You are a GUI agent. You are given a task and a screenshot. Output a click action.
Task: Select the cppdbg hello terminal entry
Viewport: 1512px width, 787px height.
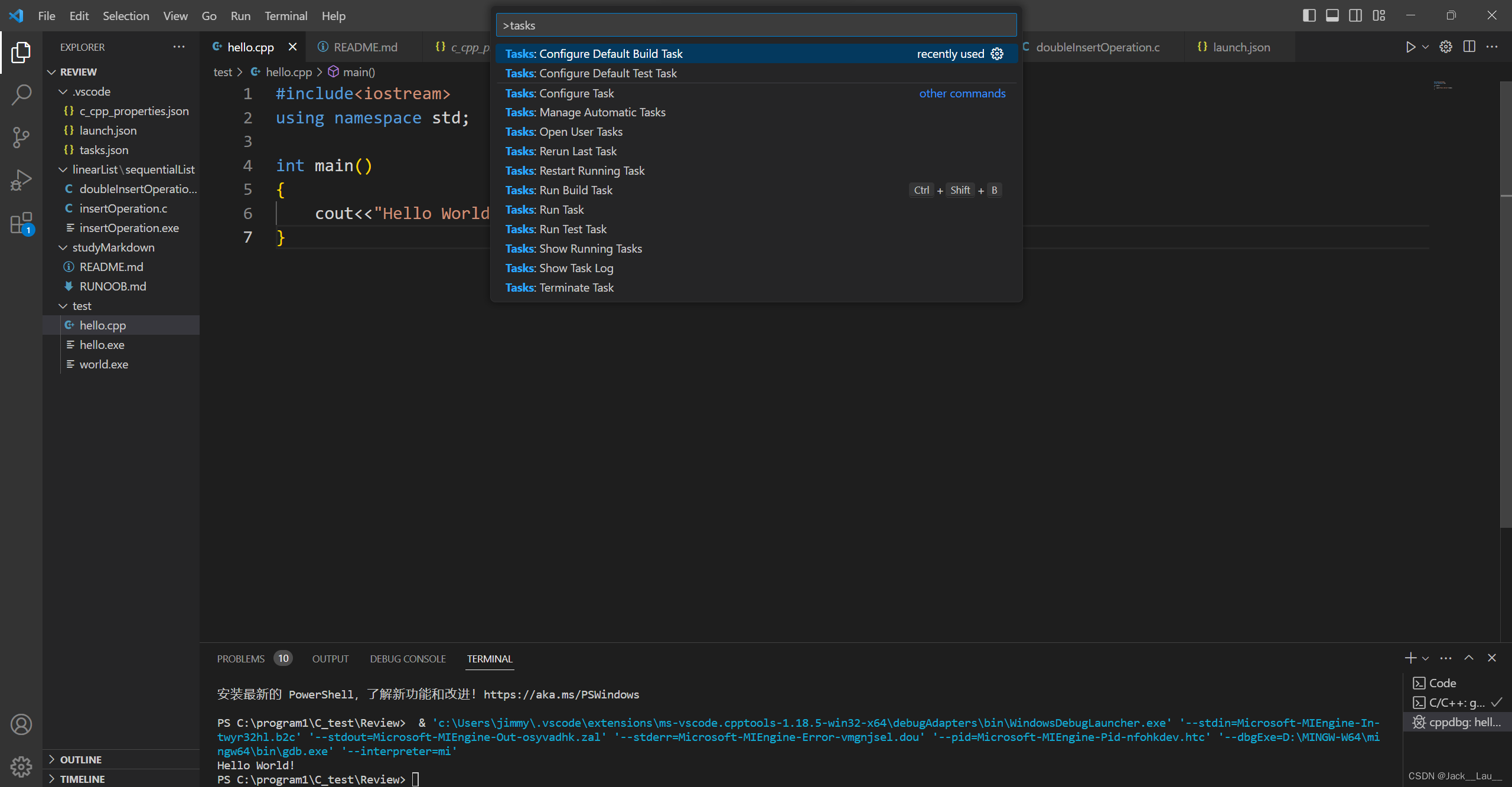point(1456,722)
